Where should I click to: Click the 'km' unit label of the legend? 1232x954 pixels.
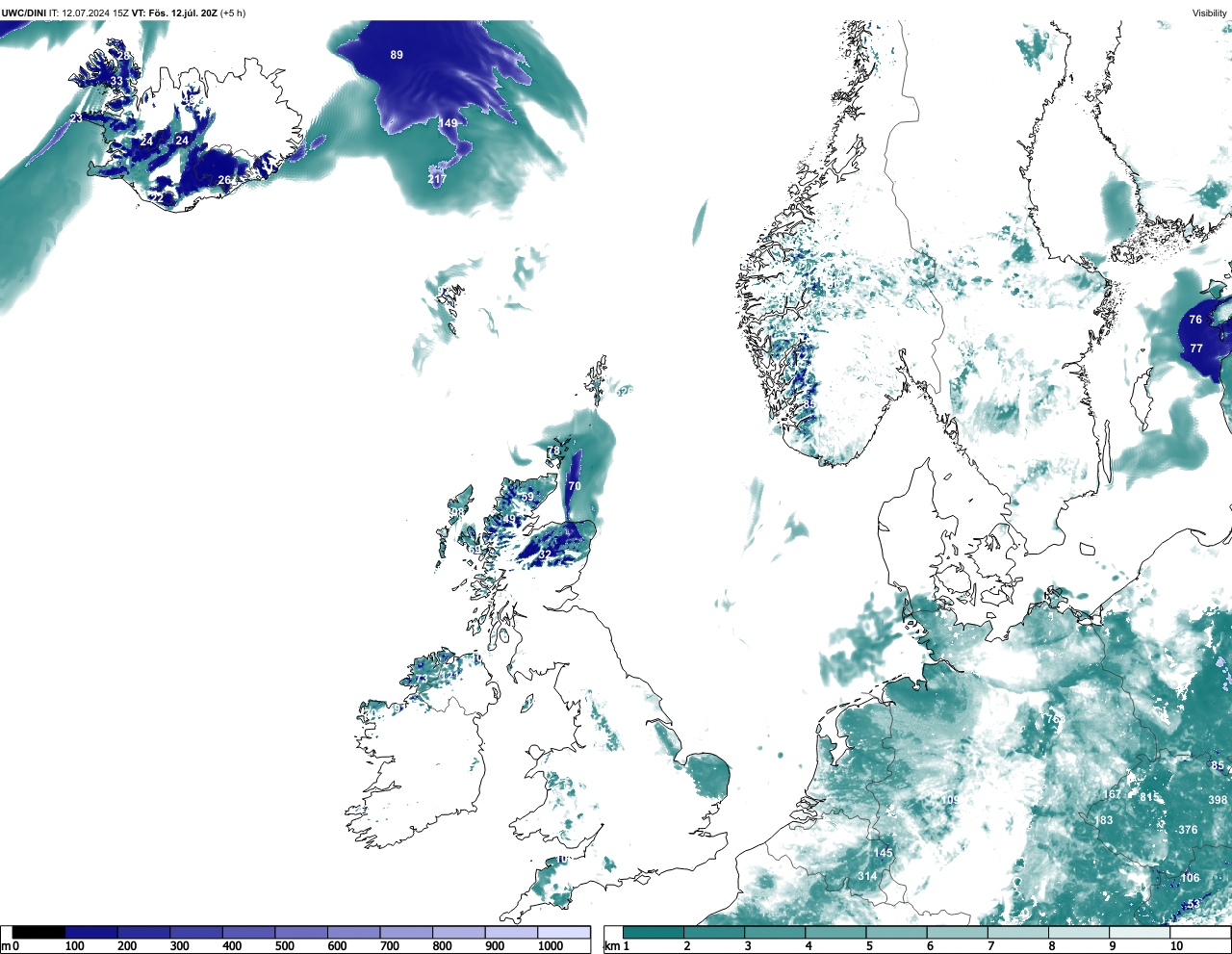610,946
